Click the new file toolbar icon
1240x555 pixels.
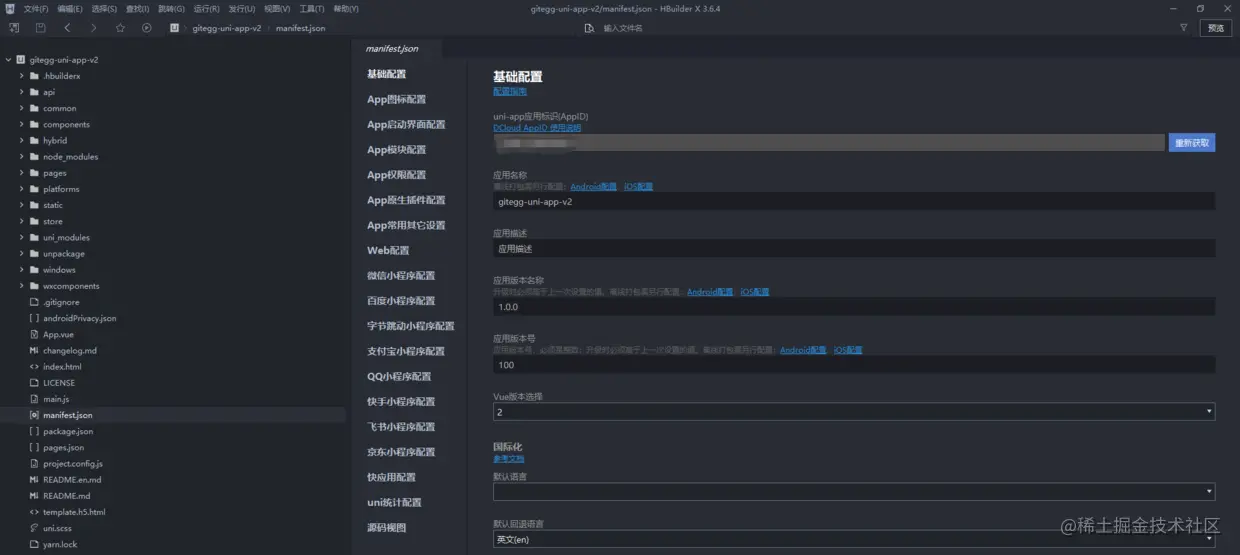coord(12,28)
